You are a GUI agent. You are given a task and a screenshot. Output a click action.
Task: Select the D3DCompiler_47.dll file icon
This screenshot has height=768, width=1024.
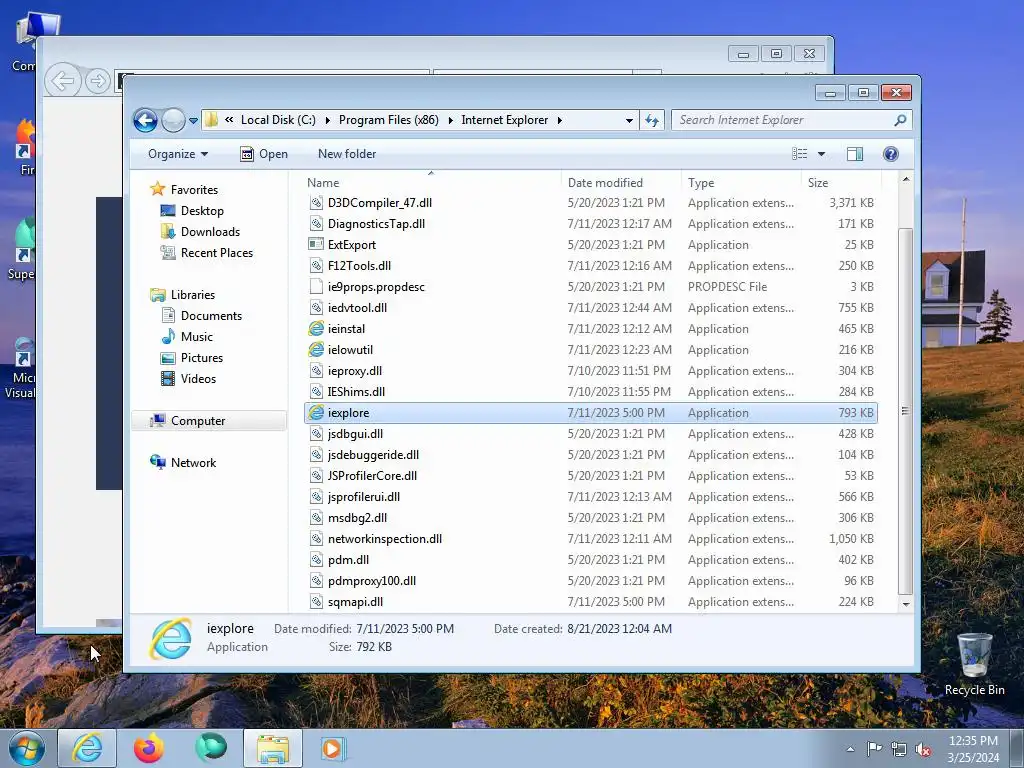[316, 203]
